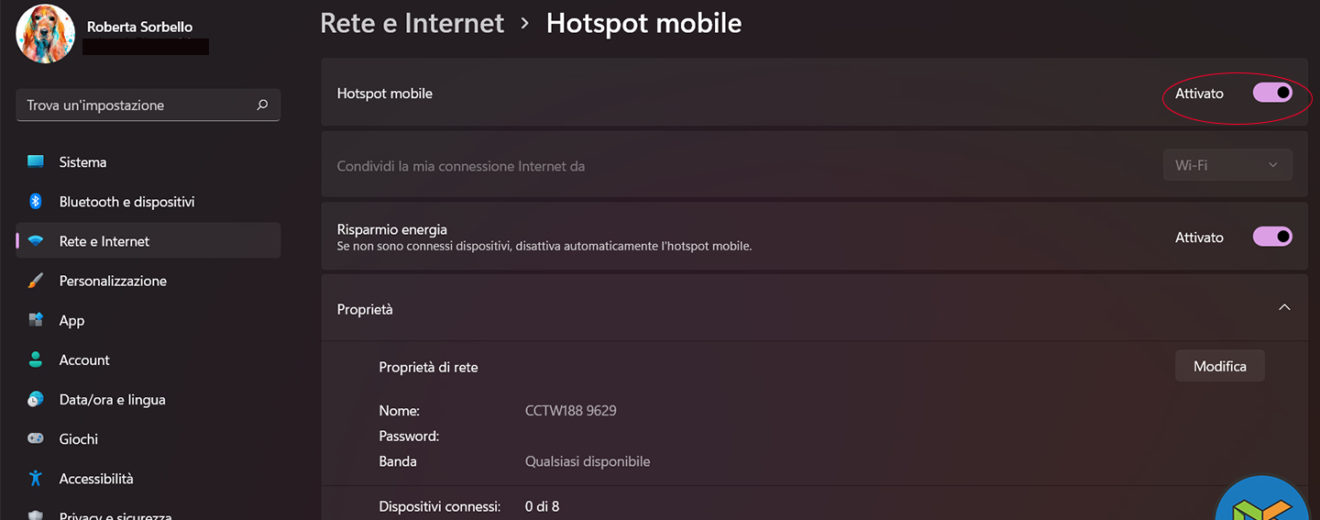Open the Wi-Fi connection sharing dropdown
Viewport: 1320px width, 520px height.
click(1227, 165)
